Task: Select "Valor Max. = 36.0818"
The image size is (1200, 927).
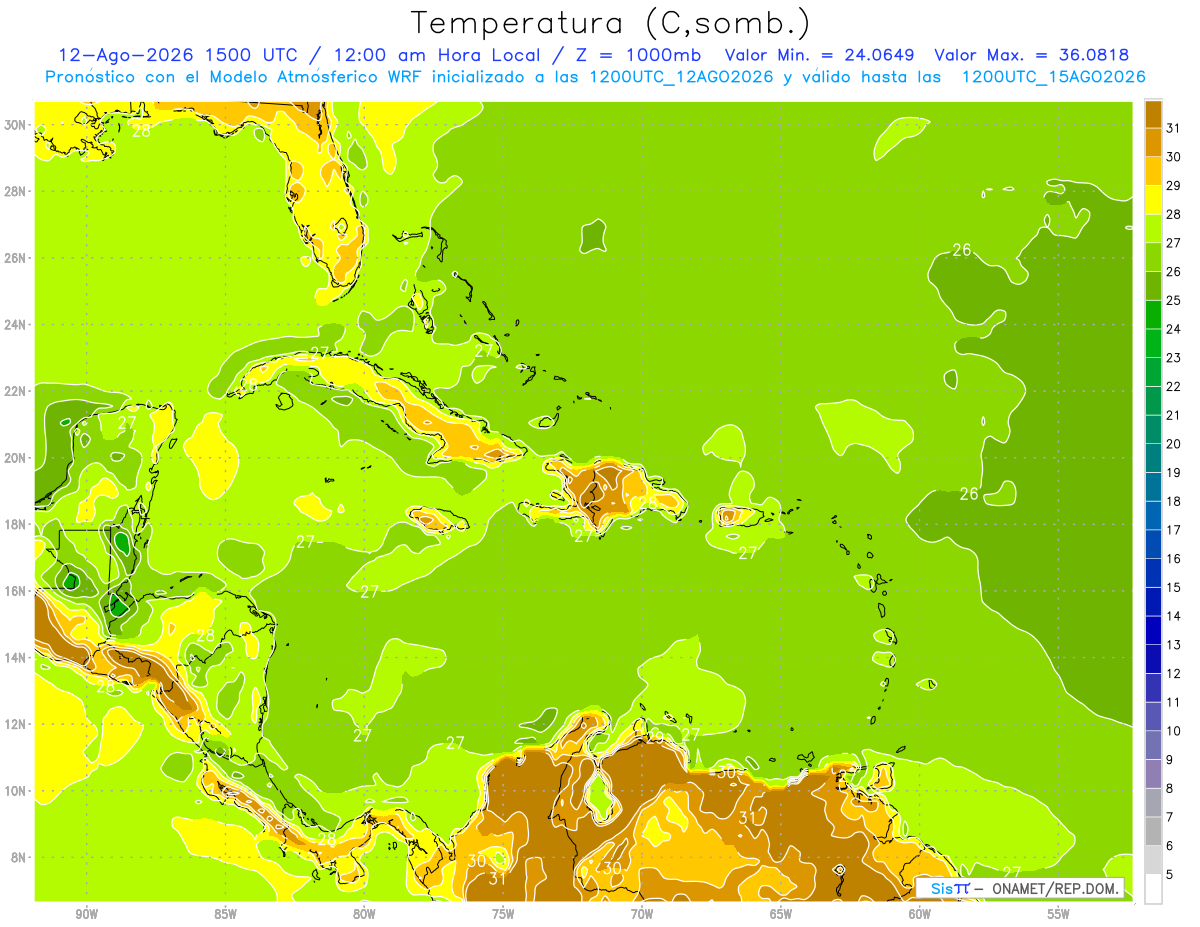Action: 1032,54
